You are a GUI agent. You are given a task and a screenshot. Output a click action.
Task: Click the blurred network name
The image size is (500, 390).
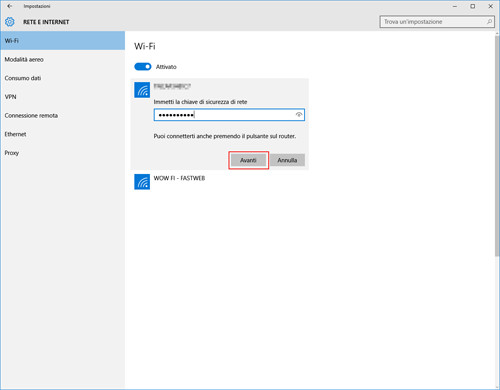172,86
